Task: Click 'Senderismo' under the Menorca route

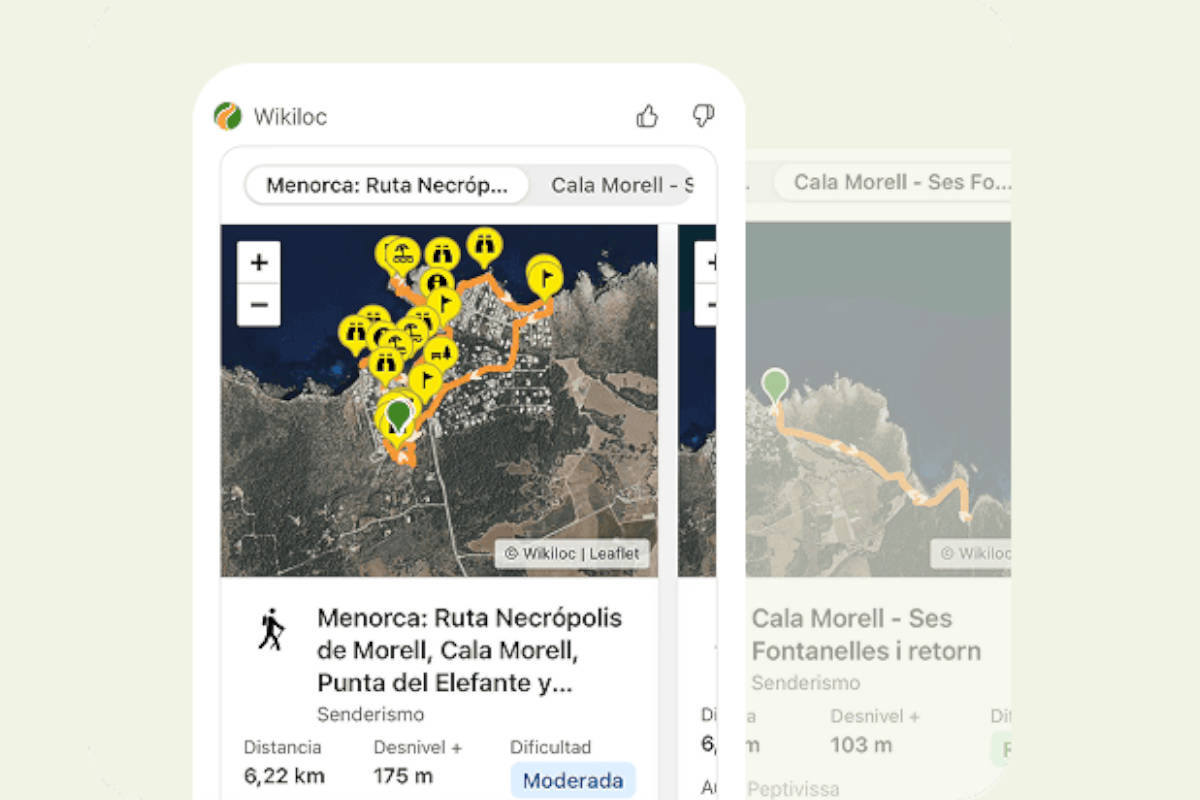Action: (x=370, y=715)
